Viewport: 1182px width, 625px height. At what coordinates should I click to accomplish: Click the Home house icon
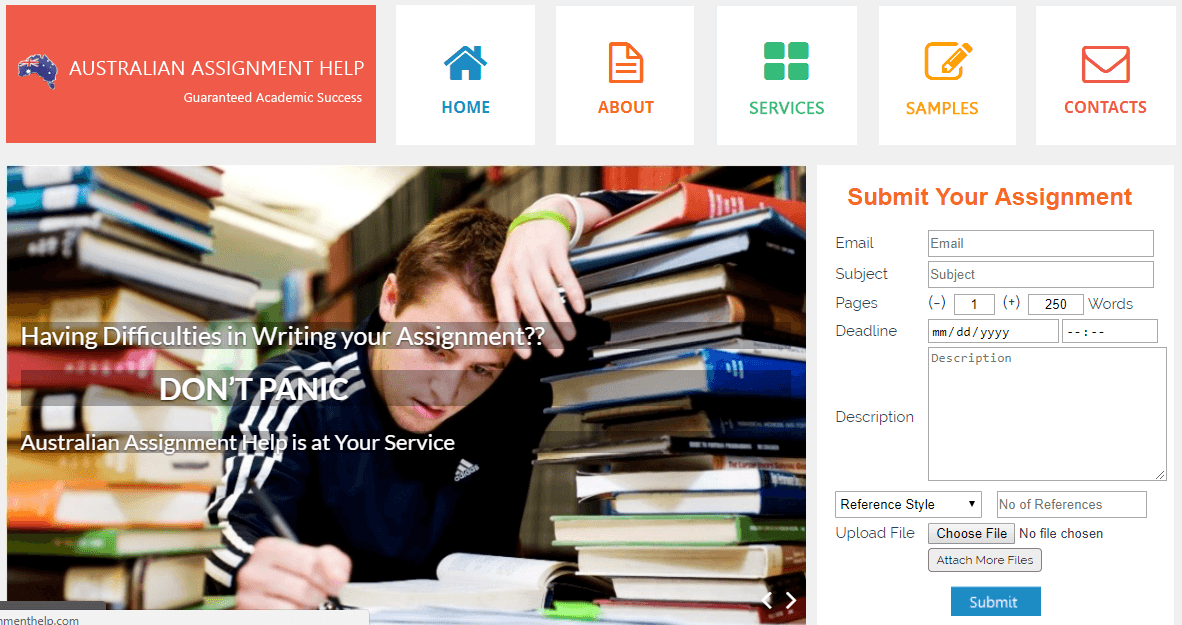pyautogui.click(x=465, y=63)
